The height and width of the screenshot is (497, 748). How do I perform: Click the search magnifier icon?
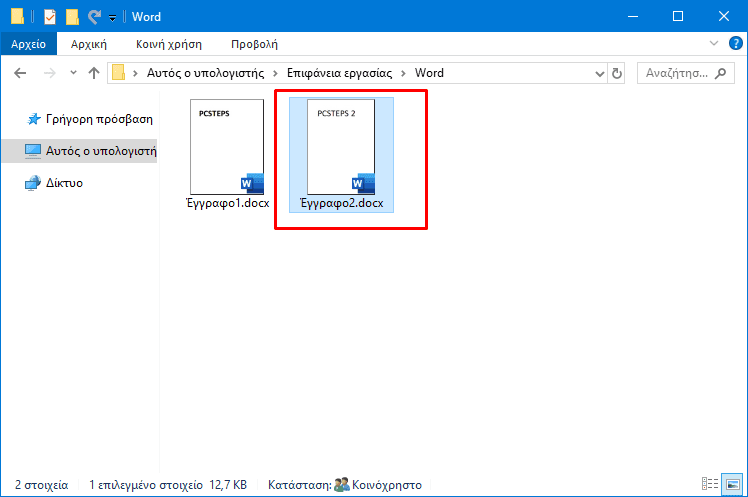pyautogui.click(x=721, y=73)
